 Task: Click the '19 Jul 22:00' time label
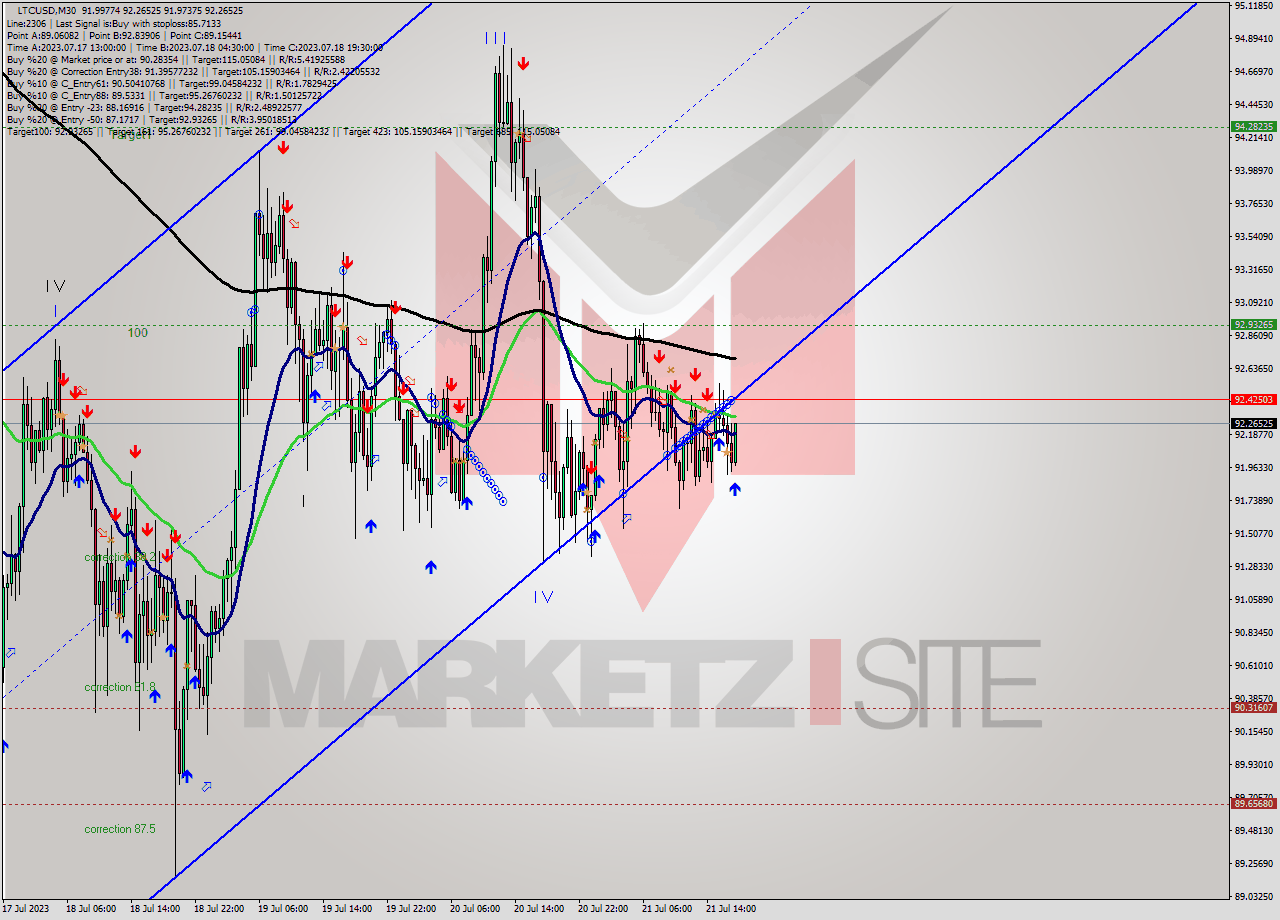(x=411, y=909)
